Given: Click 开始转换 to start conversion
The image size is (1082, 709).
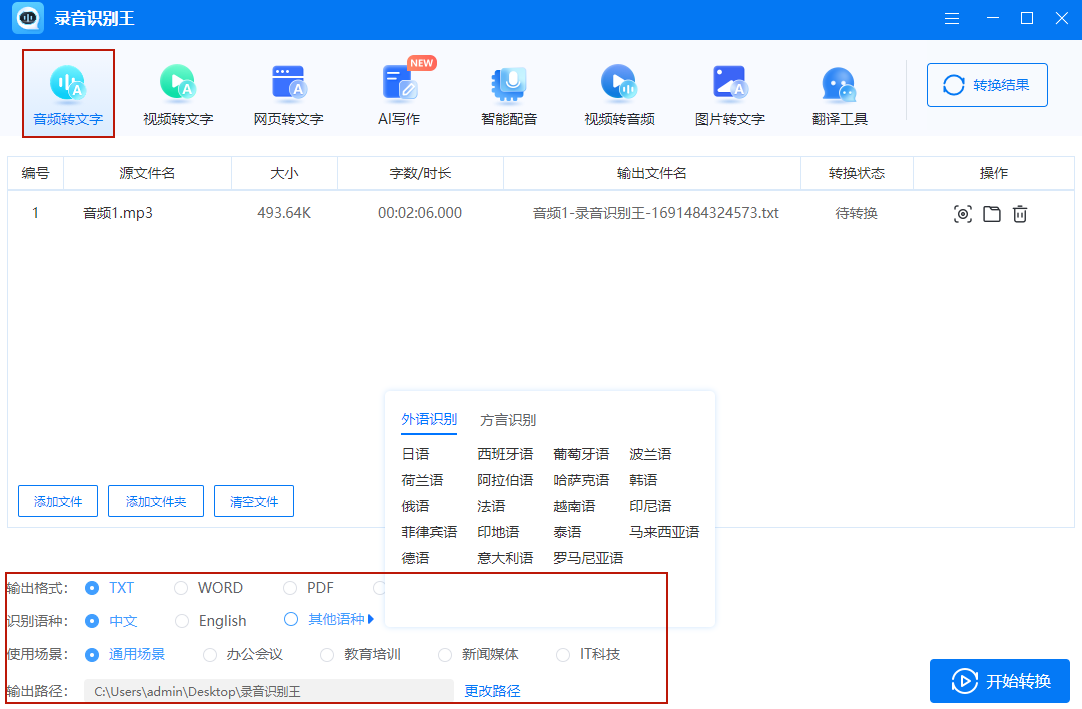Looking at the screenshot, I should pyautogui.click(x=1000, y=681).
